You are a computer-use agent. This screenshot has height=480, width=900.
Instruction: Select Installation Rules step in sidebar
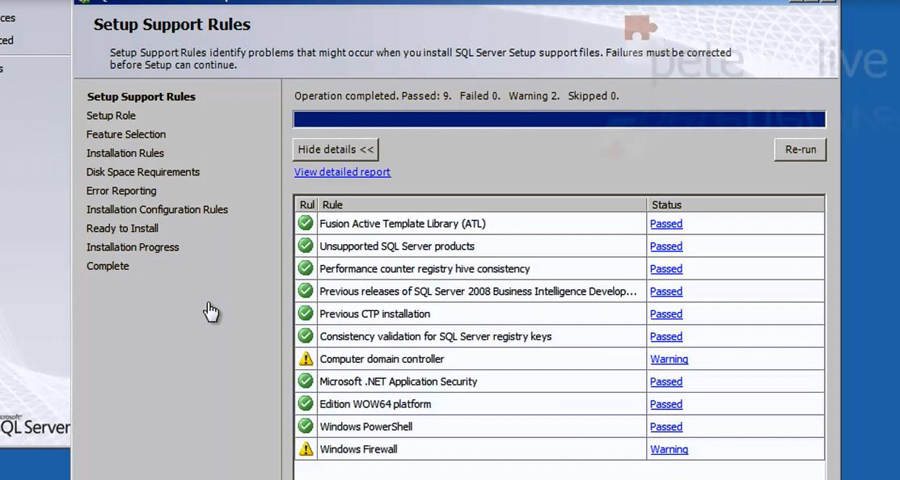(x=125, y=153)
